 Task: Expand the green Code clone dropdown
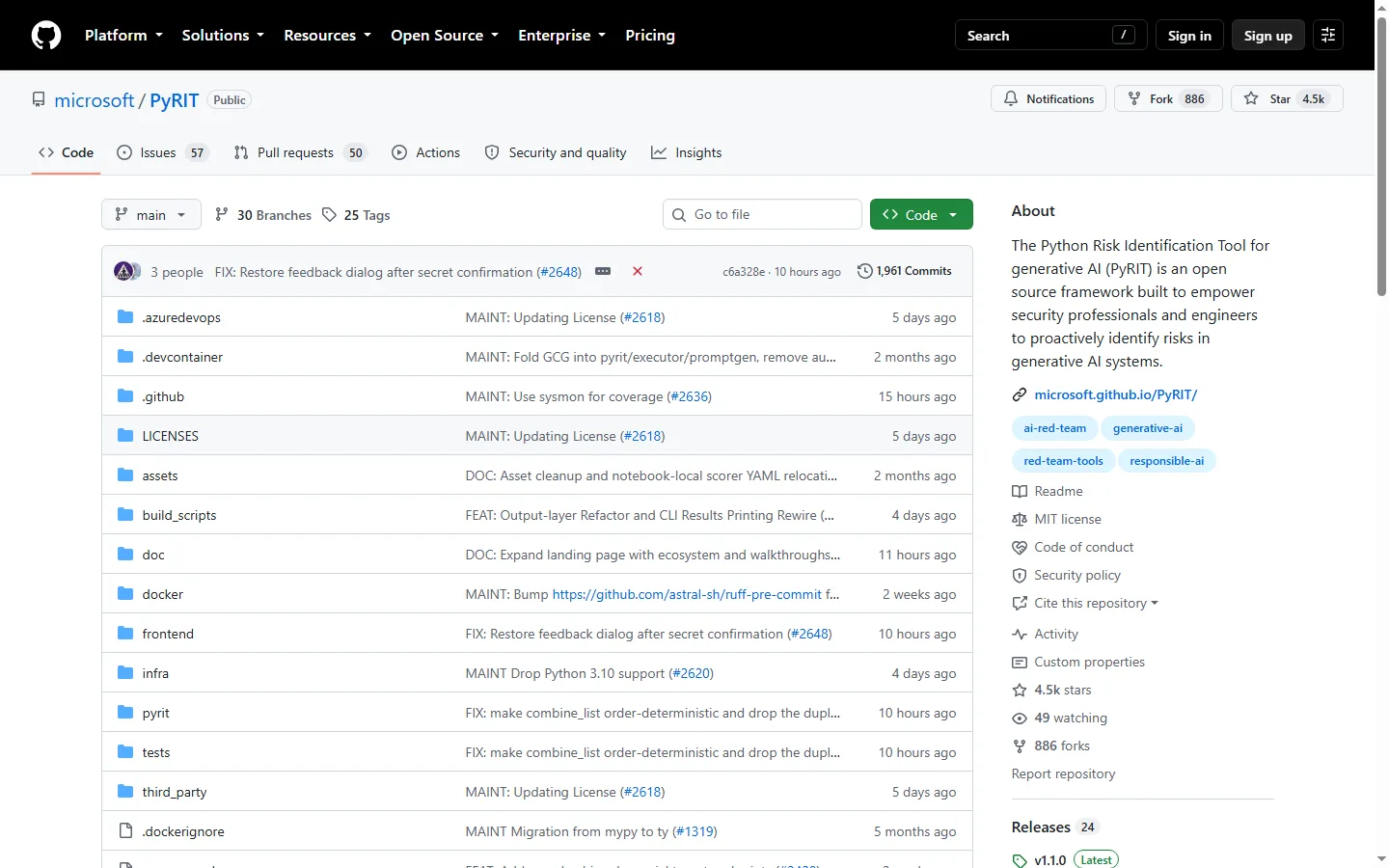point(921,215)
